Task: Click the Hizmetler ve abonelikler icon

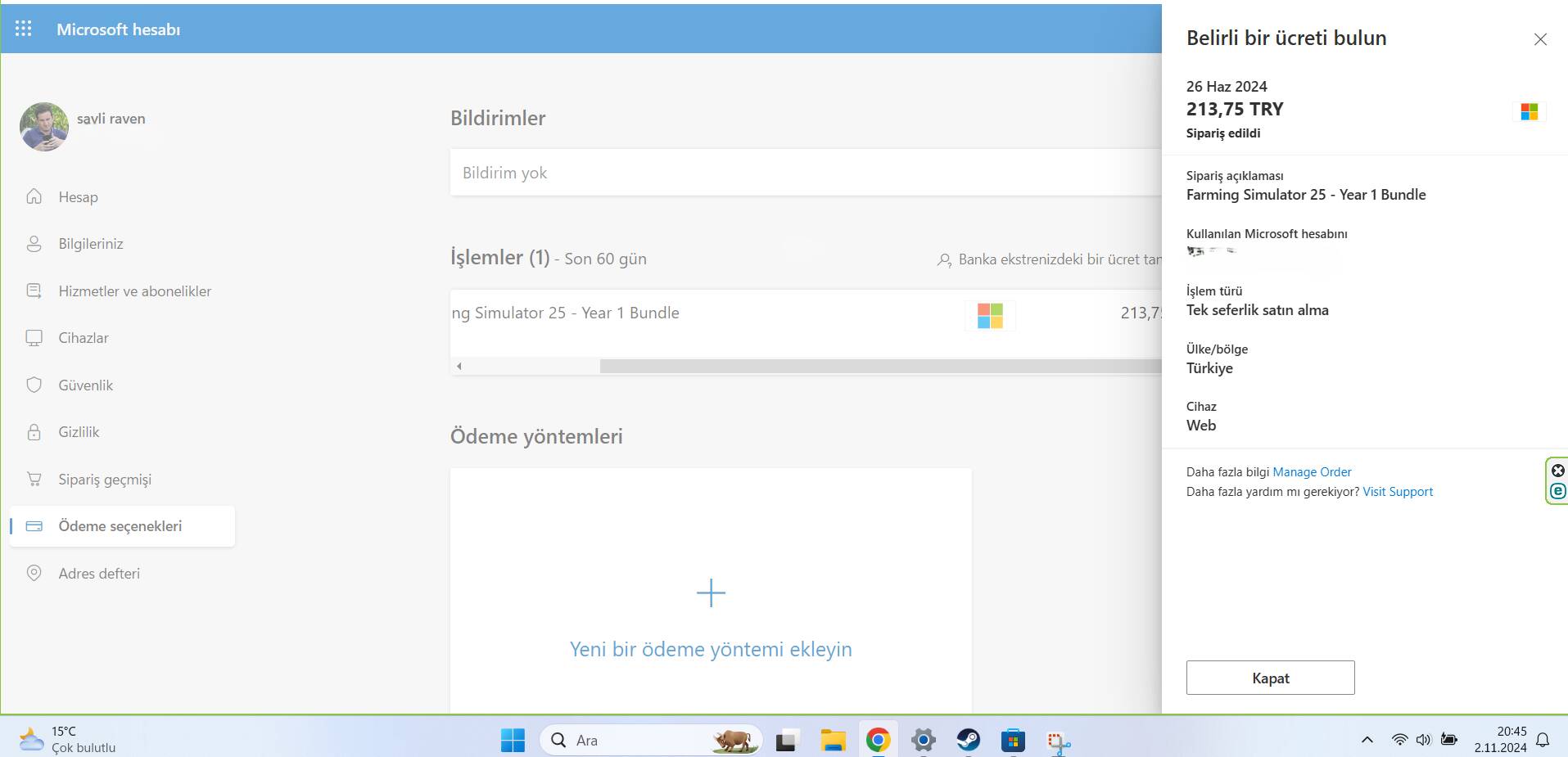Action: 34,291
